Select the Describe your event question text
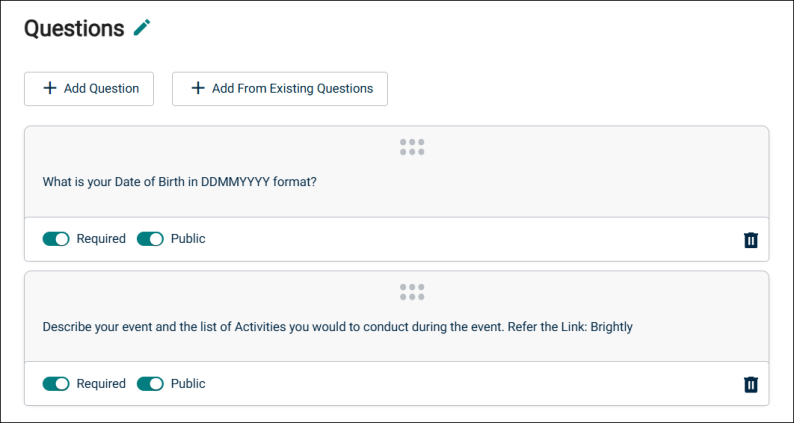Screen dimensions: 794x423 (338, 327)
